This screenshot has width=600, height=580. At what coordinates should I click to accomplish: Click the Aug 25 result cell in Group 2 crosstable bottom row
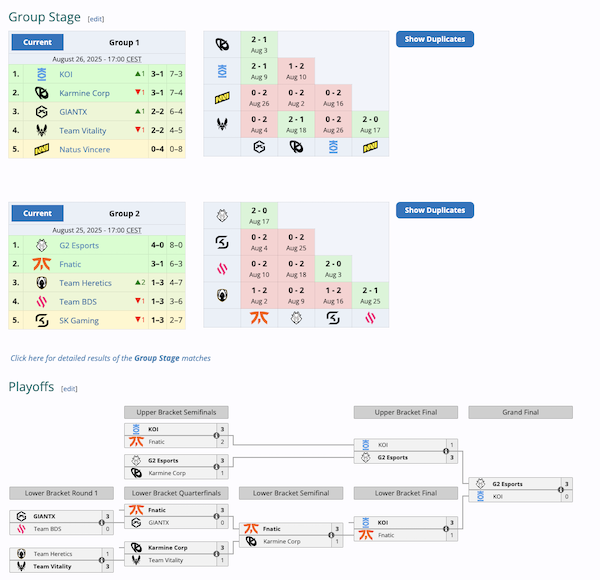[370, 295]
